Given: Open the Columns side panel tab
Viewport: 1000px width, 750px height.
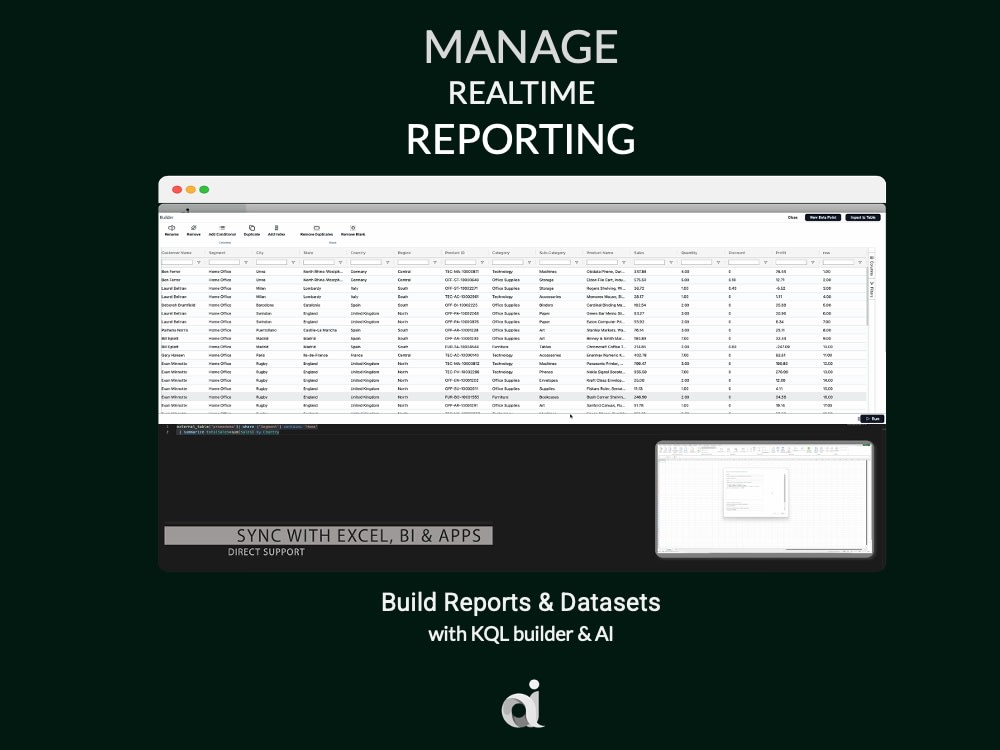Looking at the screenshot, I should [x=872, y=265].
